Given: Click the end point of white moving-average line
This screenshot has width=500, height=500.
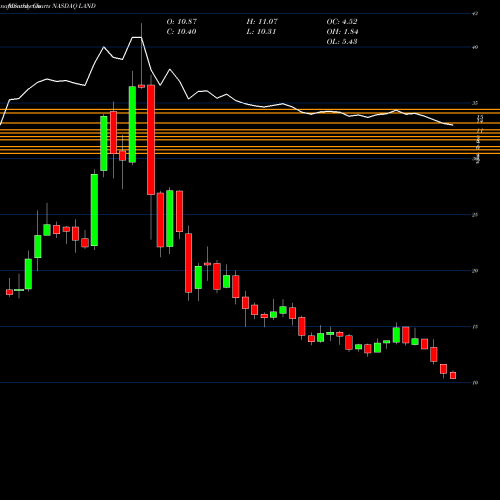Looking at the screenshot, I should click(x=453, y=125).
